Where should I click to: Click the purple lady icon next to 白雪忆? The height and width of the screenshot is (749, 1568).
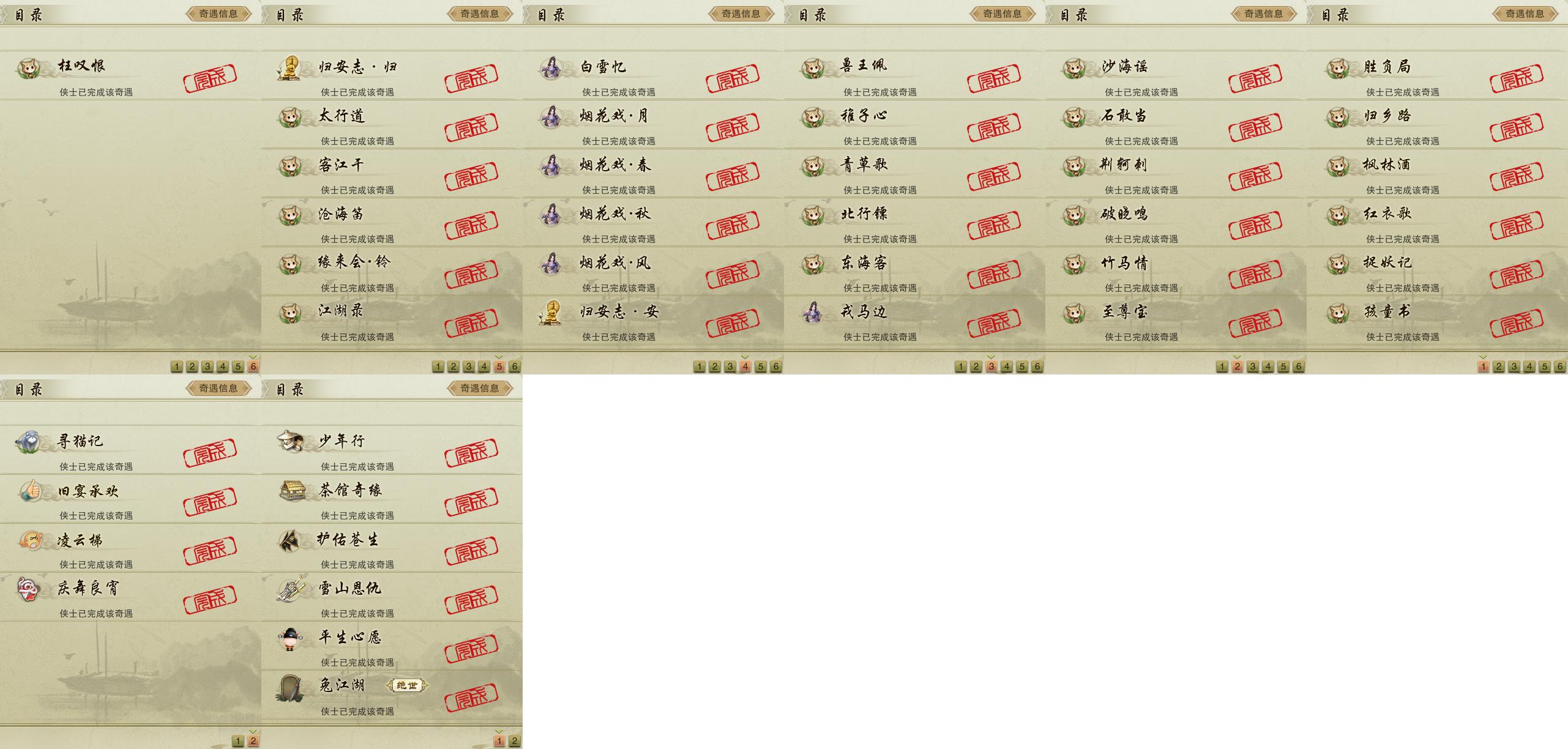tap(552, 68)
